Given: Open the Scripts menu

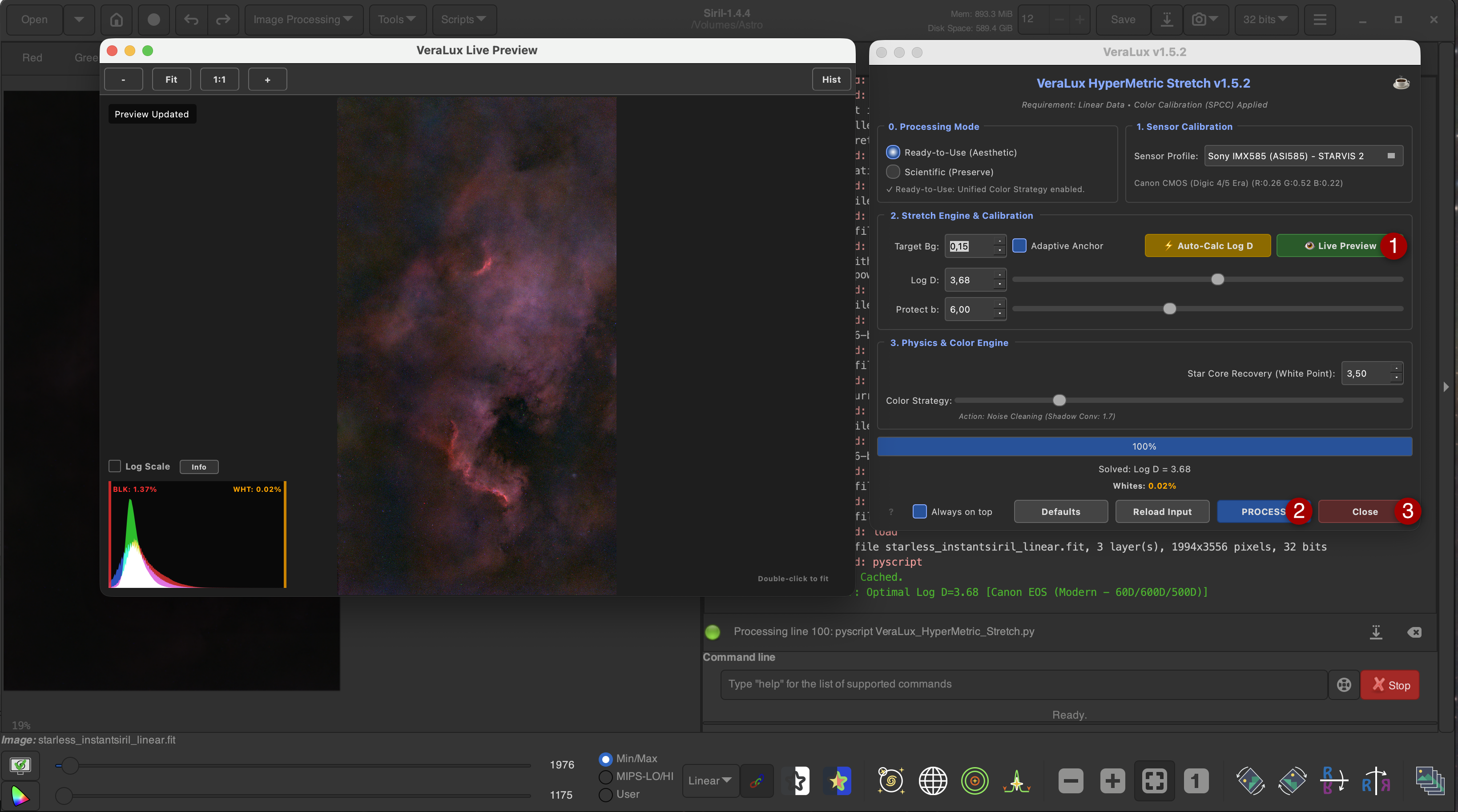Looking at the screenshot, I should tap(463, 20).
